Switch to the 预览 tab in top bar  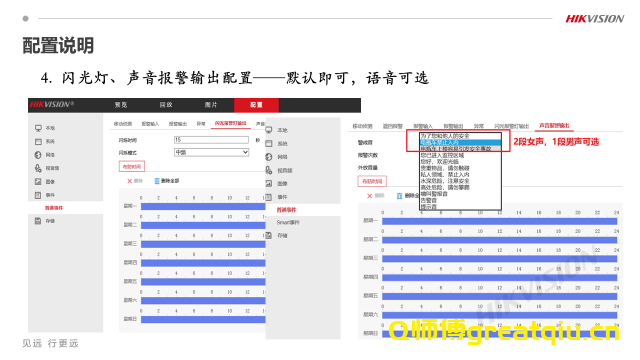click(121, 105)
